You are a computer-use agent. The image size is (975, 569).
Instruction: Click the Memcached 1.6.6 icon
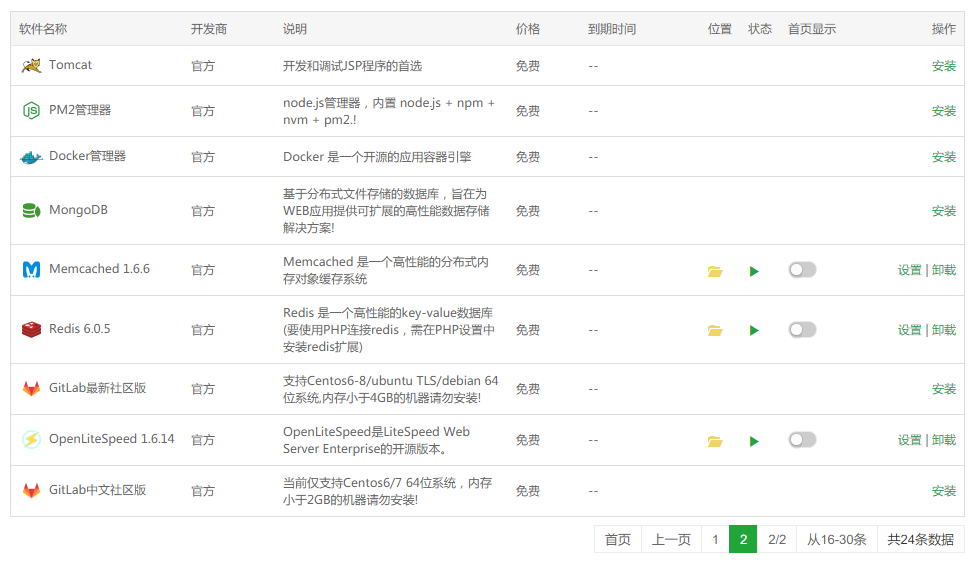point(31,269)
